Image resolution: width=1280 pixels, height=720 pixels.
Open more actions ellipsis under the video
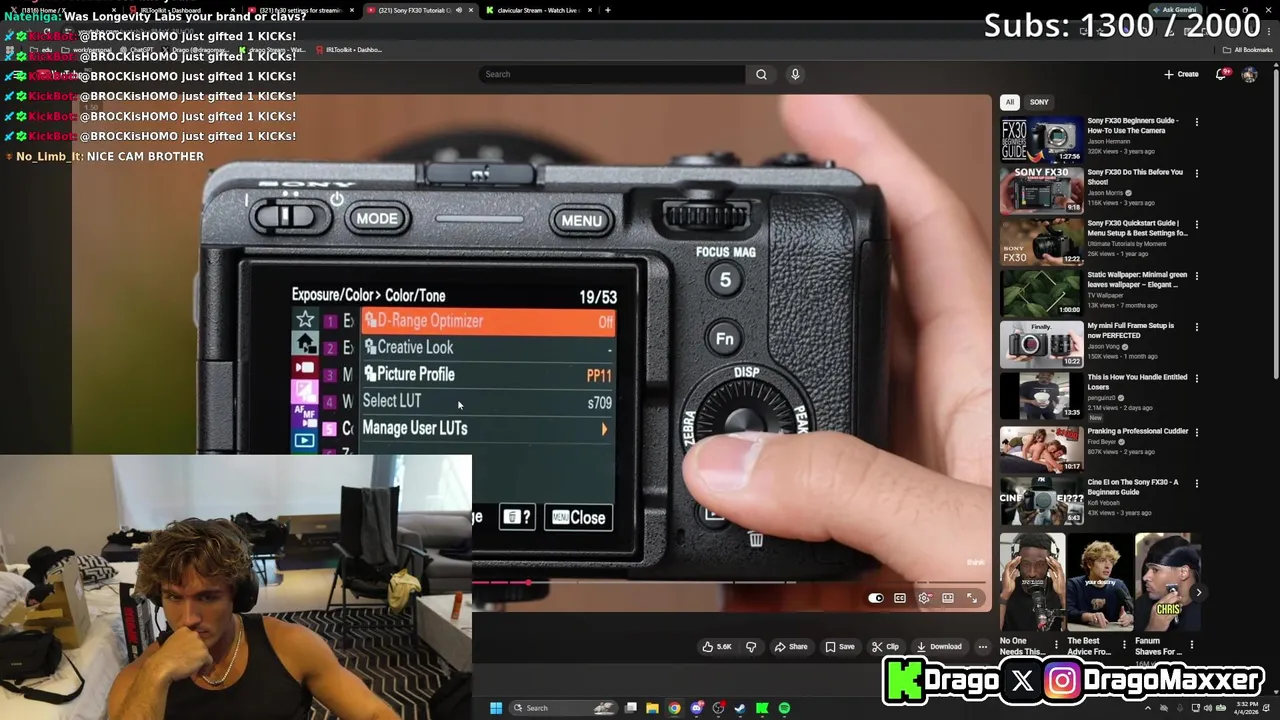coord(983,647)
